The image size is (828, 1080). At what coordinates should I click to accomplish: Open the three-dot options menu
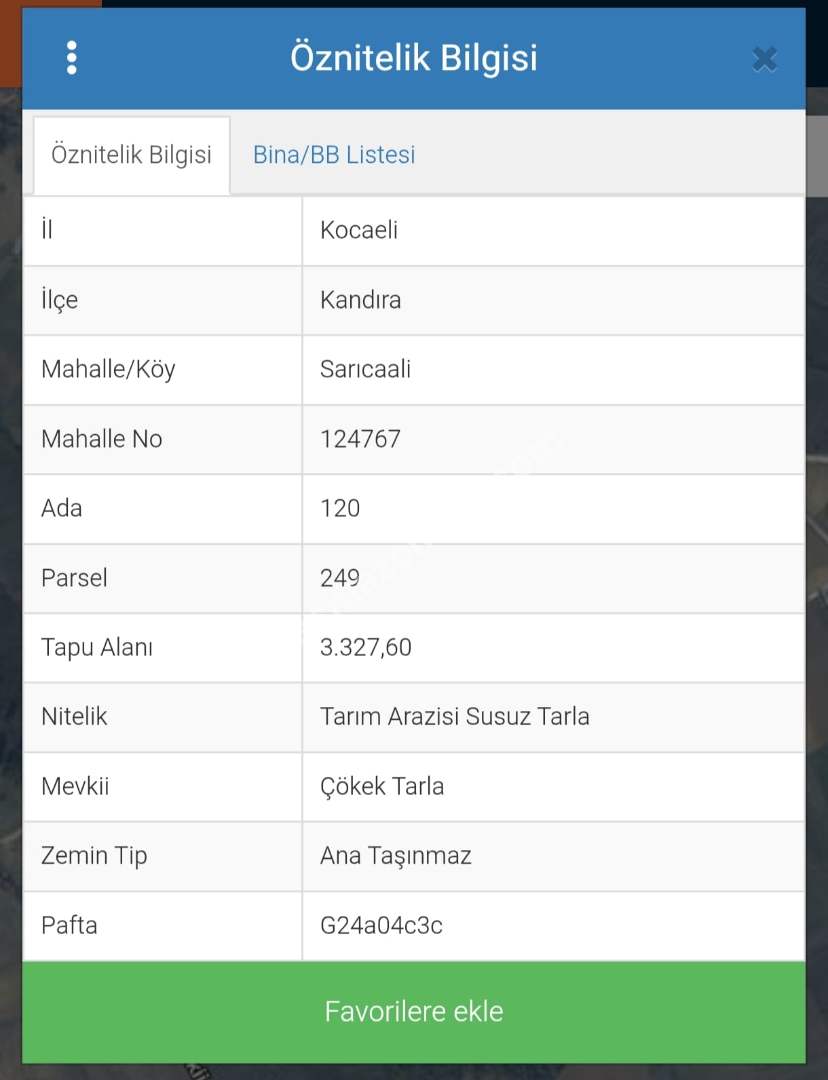[71, 58]
